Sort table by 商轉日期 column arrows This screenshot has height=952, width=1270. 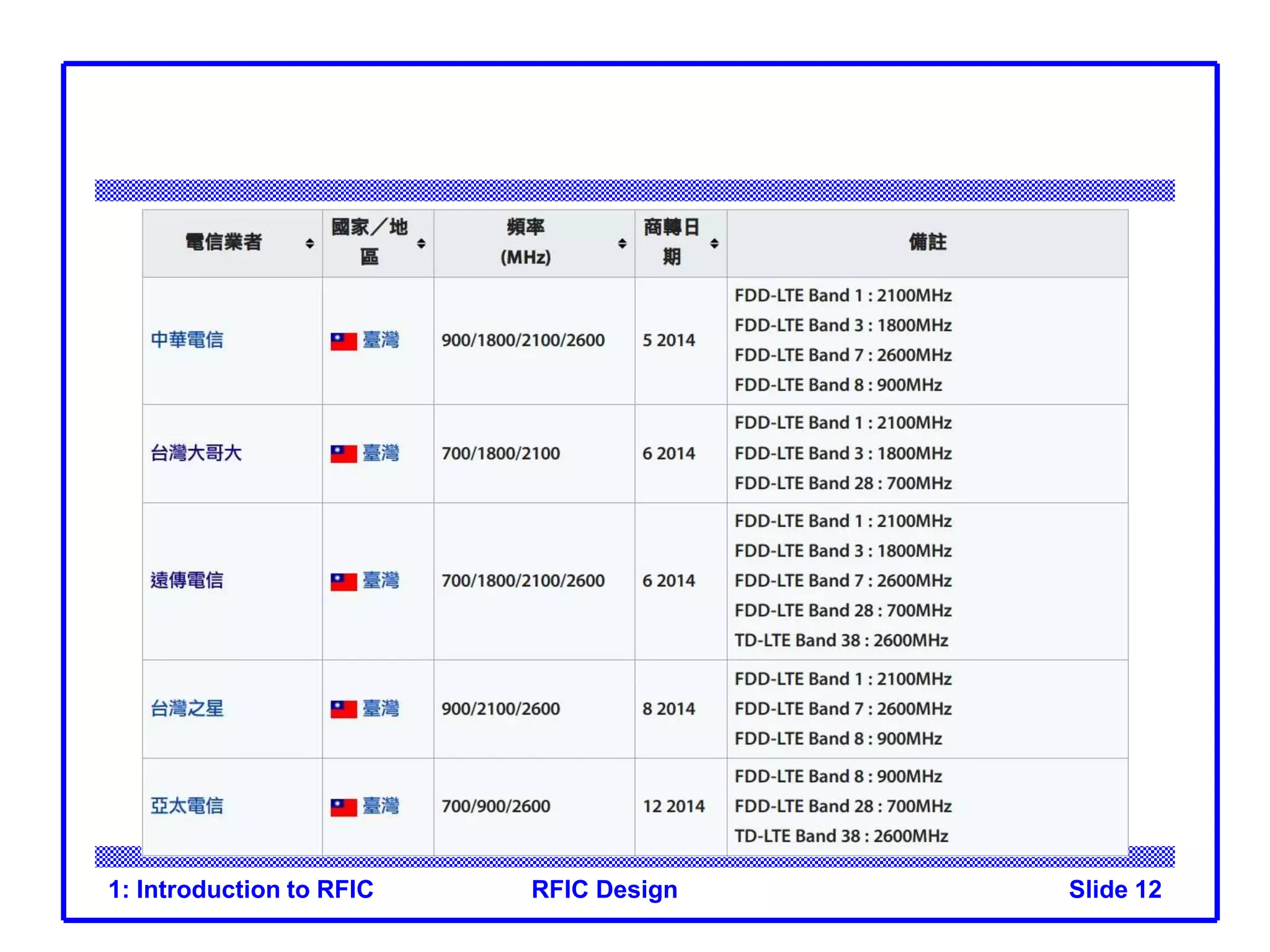(714, 244)
